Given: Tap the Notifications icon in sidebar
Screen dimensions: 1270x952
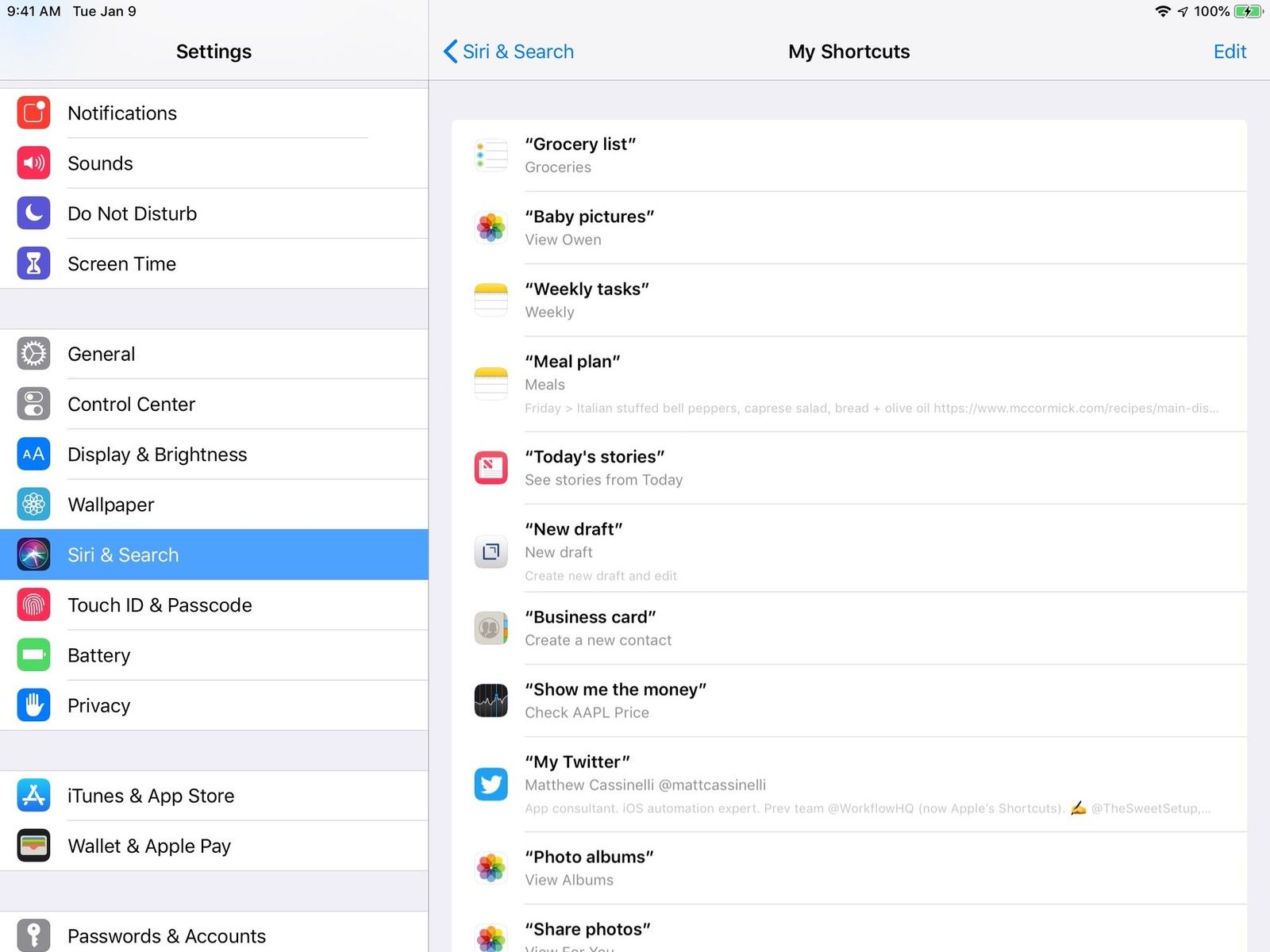Looking at the screenshot, I should pos(33,113).
